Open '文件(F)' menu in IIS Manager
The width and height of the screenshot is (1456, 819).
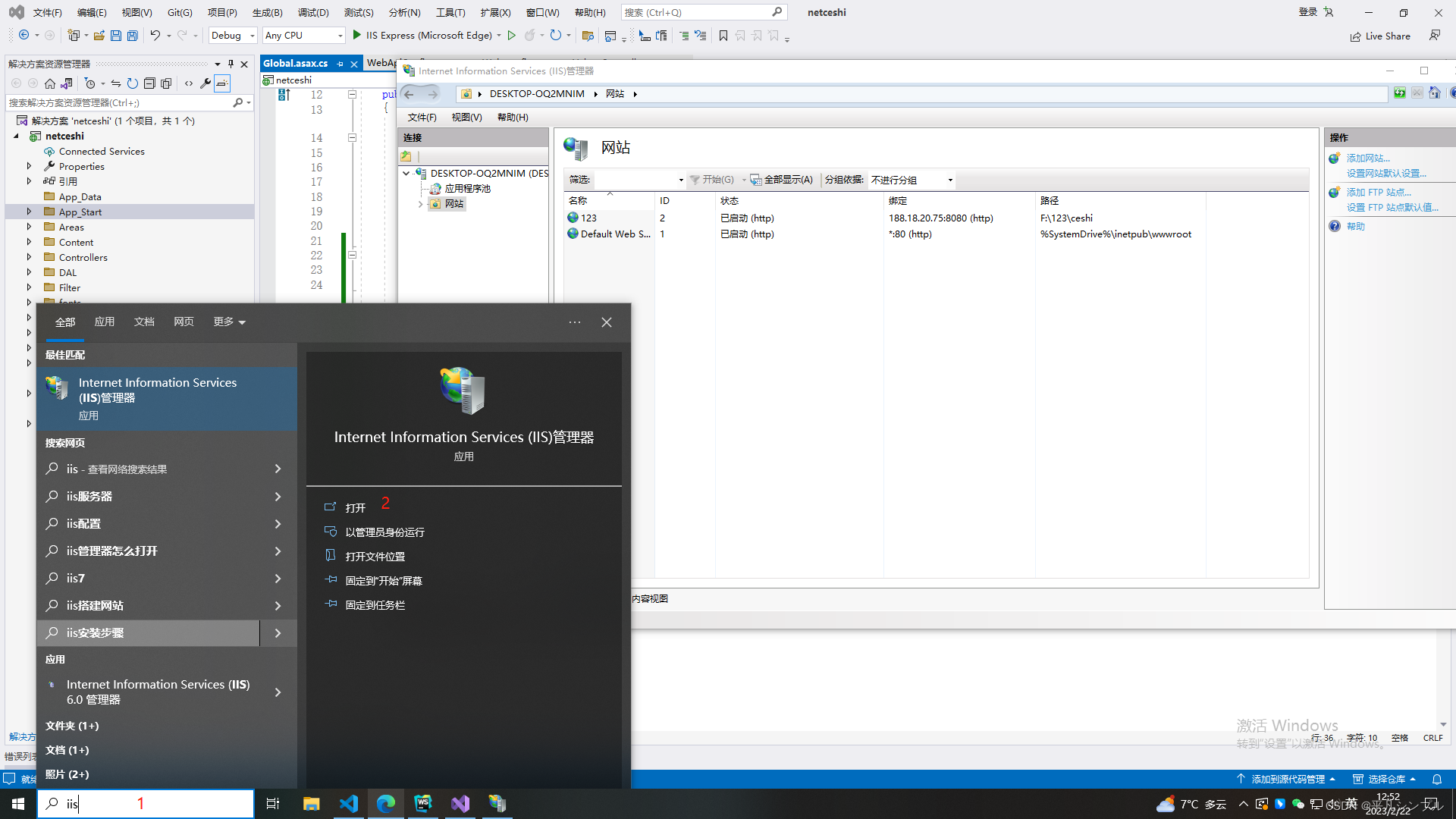pyautogui.click(x=421, y=117)
